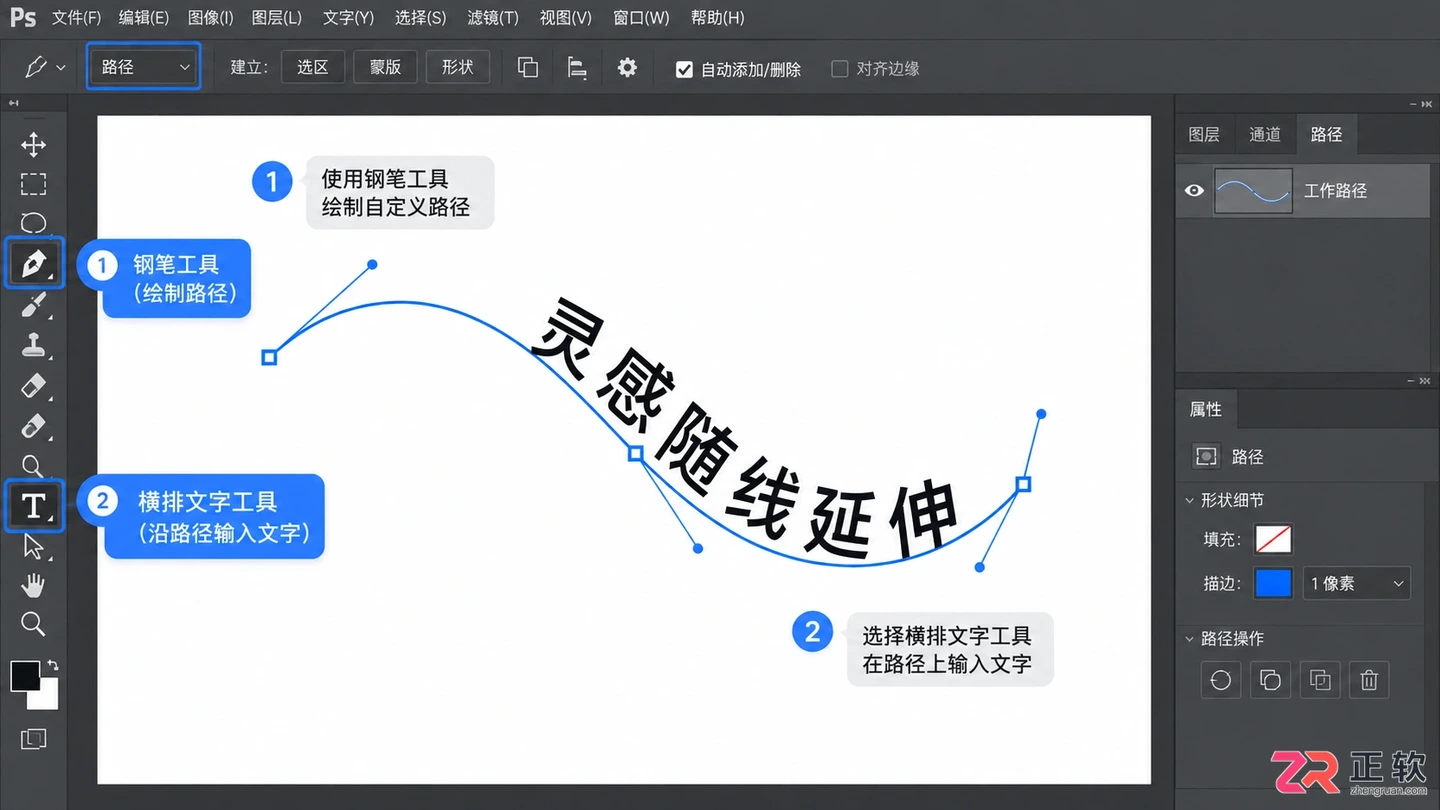
Task: Click the 形状 button
Action: point(457,67)
